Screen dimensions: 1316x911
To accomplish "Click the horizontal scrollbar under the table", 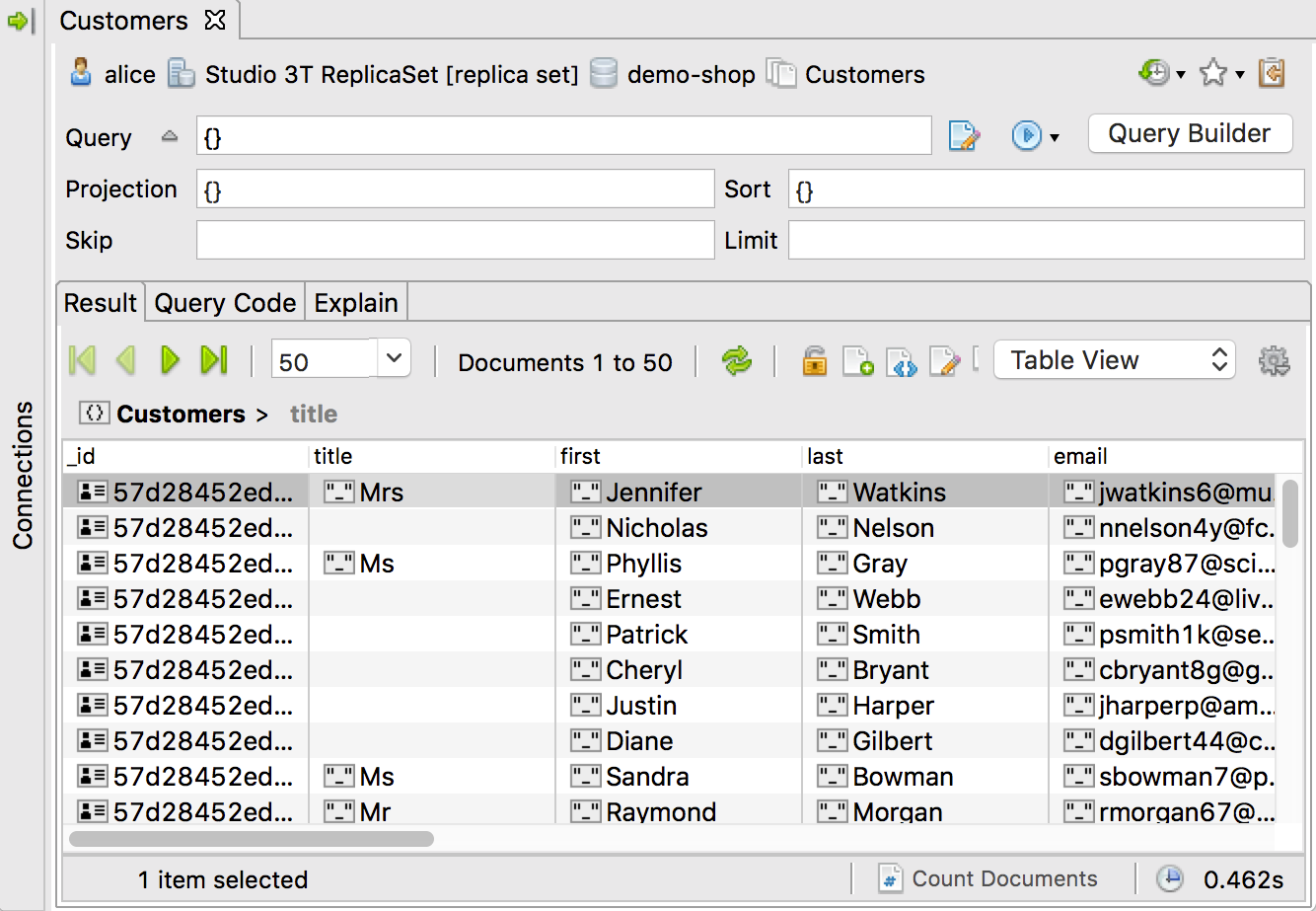I will click(252, 839).
